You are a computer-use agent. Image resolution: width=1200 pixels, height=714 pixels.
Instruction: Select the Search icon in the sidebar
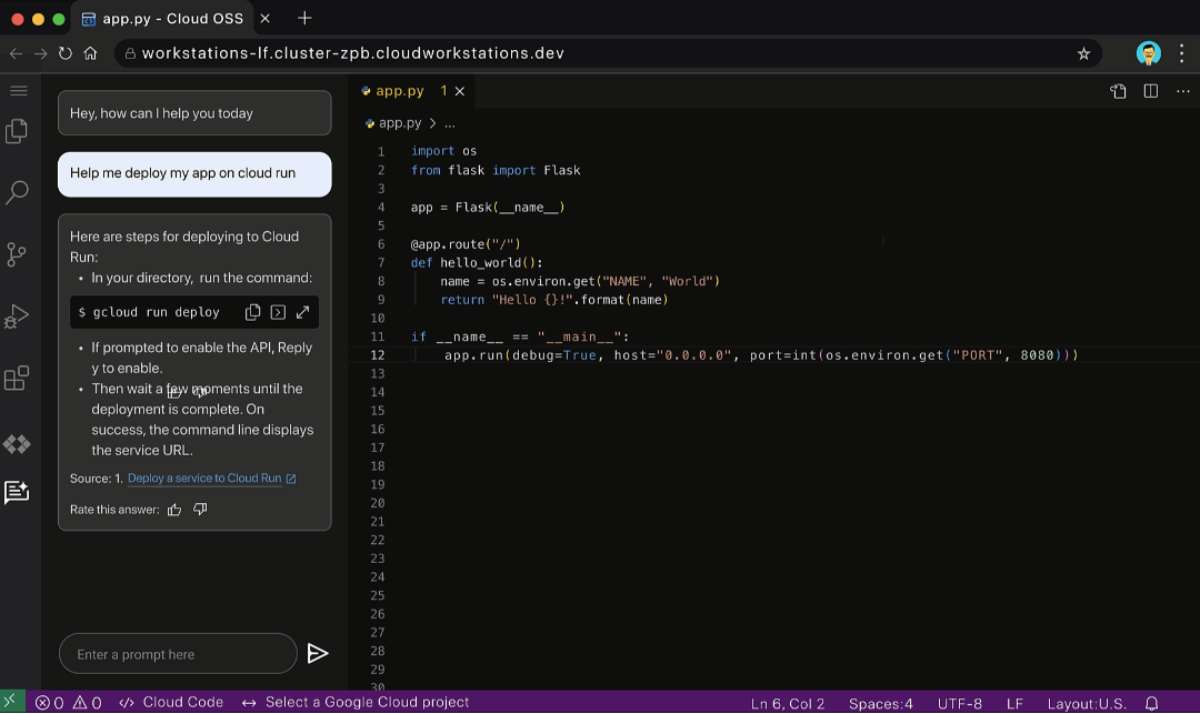pos(16,192)
